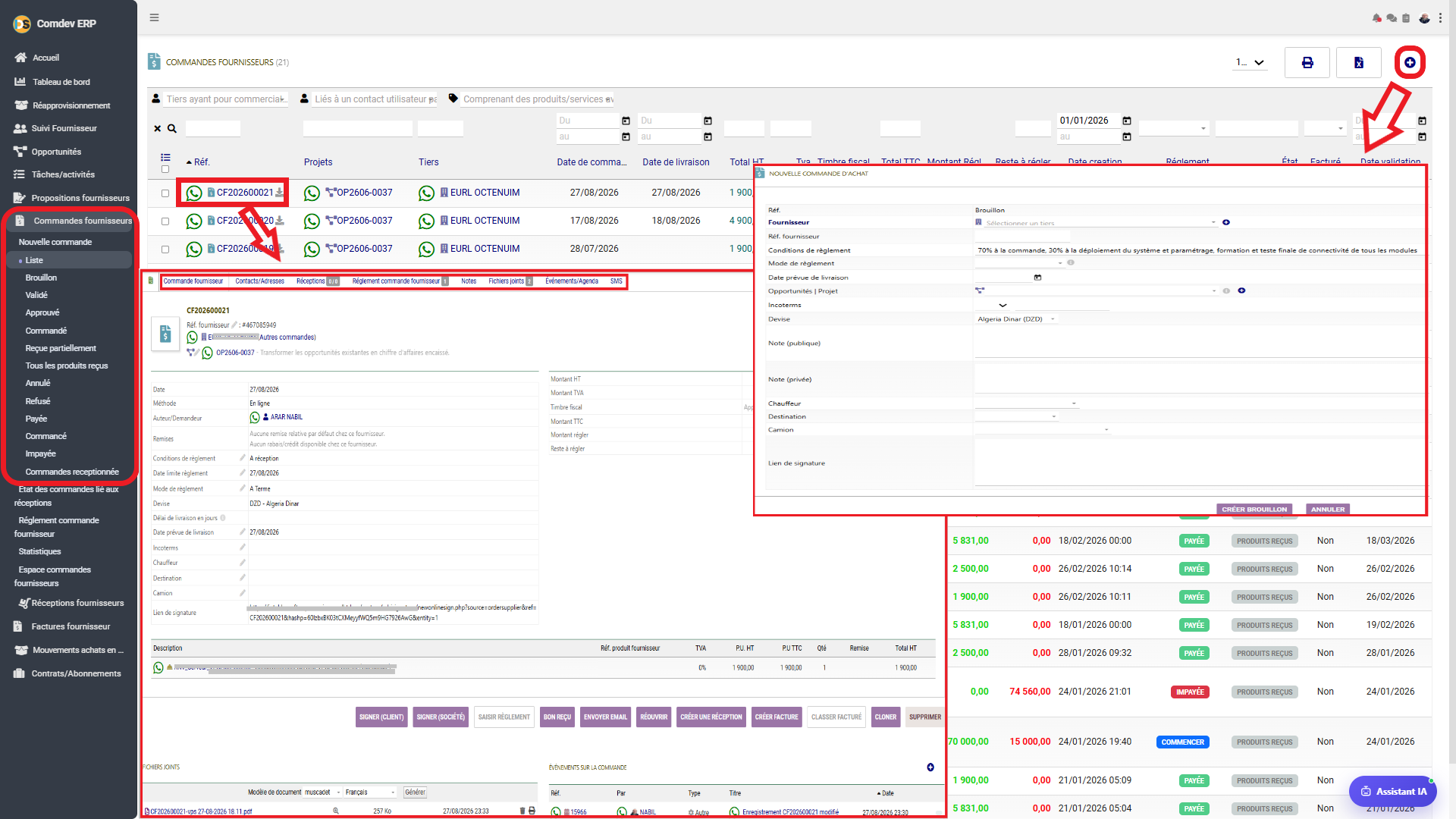Screen dimensions: 1456x819
Task: Open the Chauffeur dropdown
Action: click(x=1026, y=403)
